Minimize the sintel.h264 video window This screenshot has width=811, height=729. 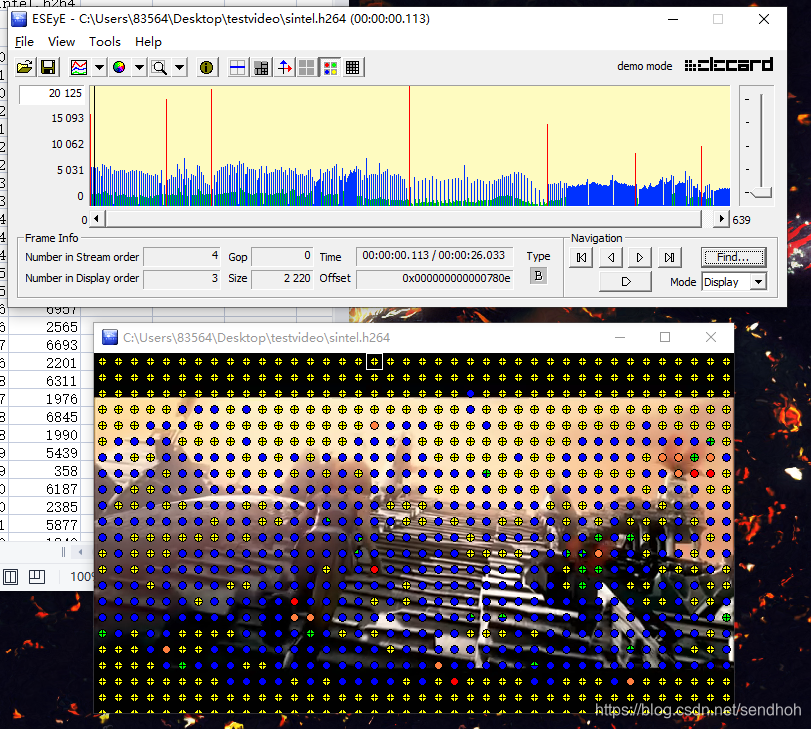pyautogui.click(x=620, y=337)
